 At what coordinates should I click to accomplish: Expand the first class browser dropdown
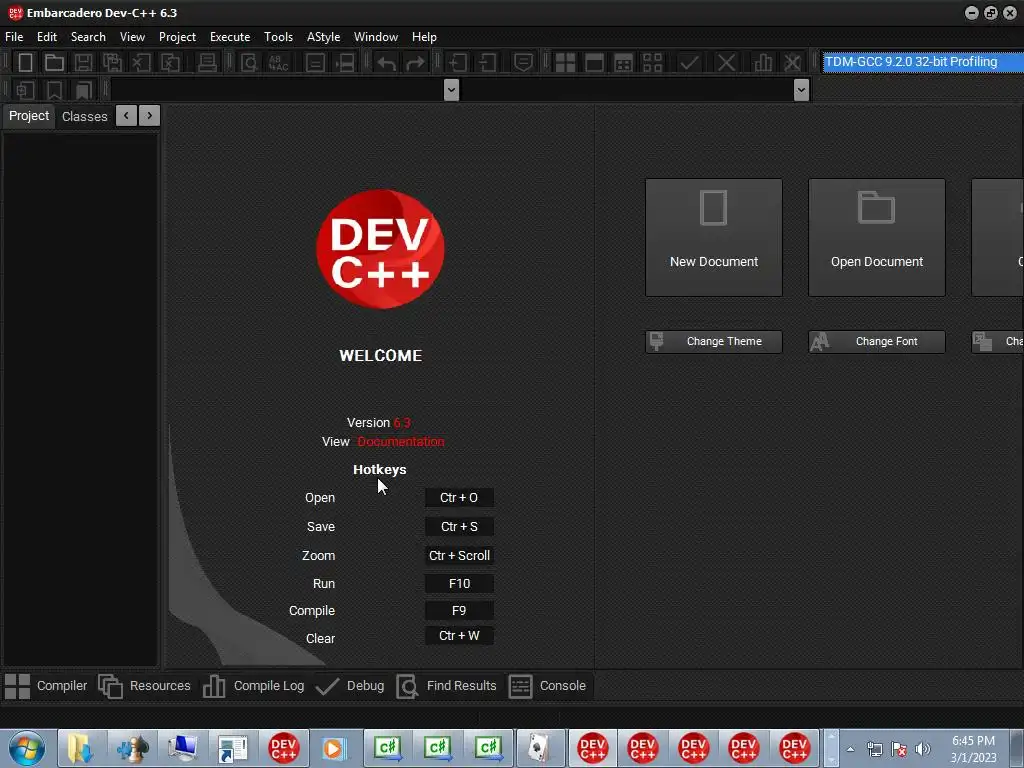tap(451, 90)
